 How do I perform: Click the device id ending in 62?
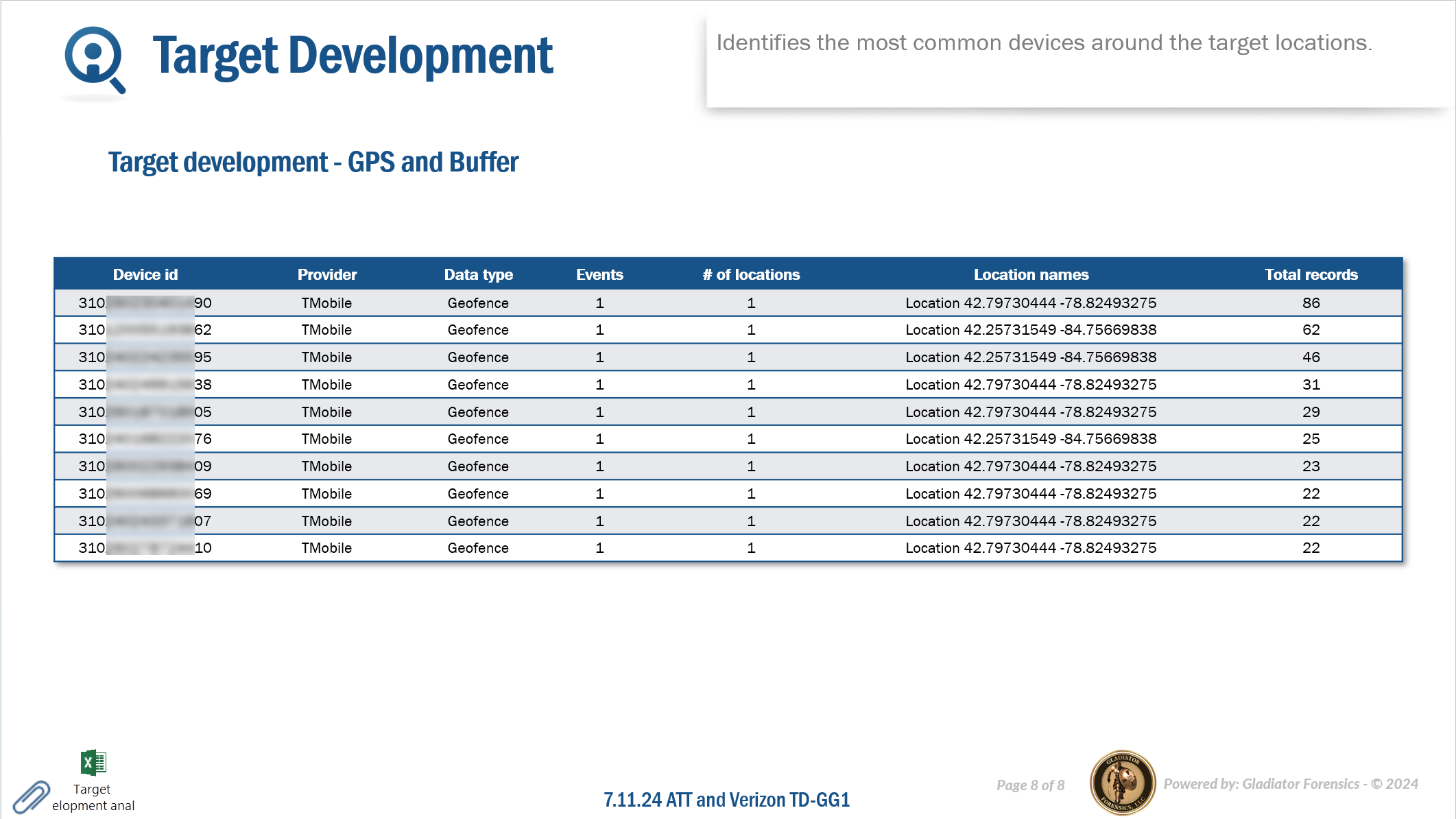point(145,330)
